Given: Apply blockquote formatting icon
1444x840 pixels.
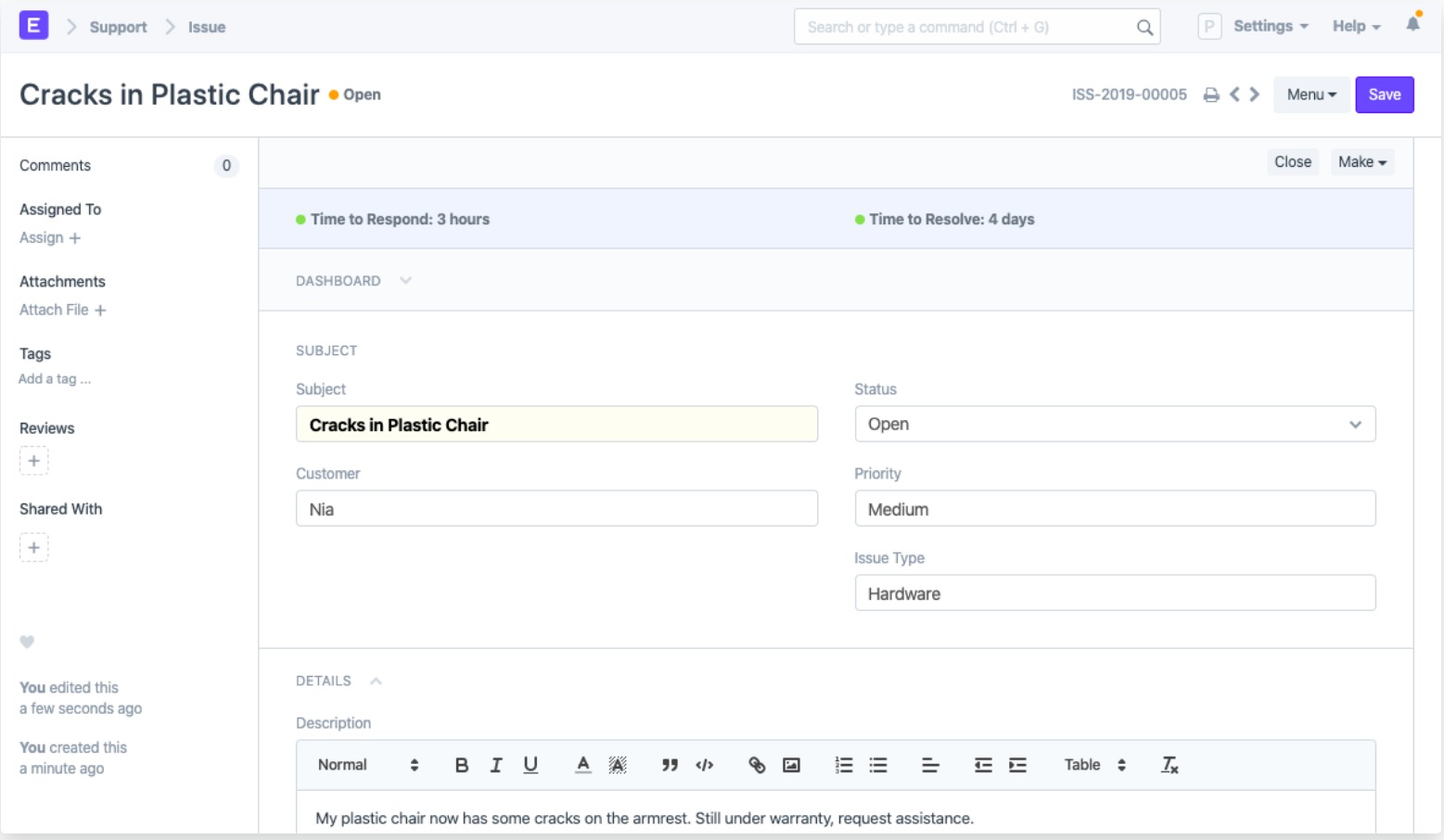Looking at the screenshot, I should [670, 765].
